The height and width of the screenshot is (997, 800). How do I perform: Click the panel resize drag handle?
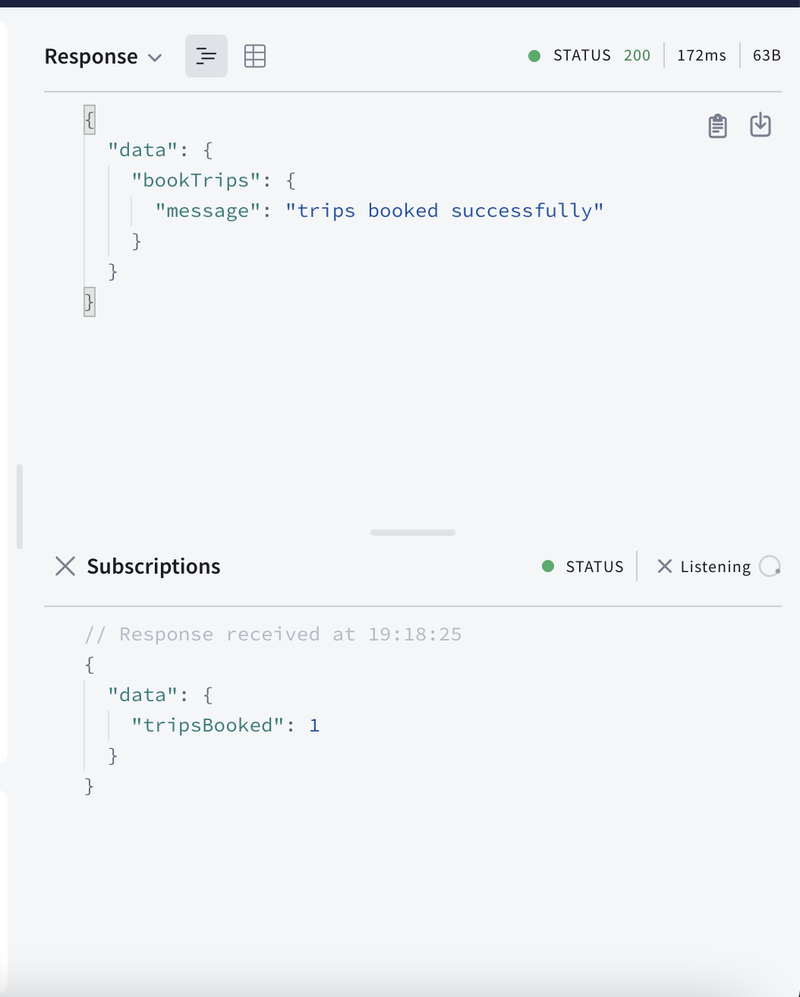[412, 533]
